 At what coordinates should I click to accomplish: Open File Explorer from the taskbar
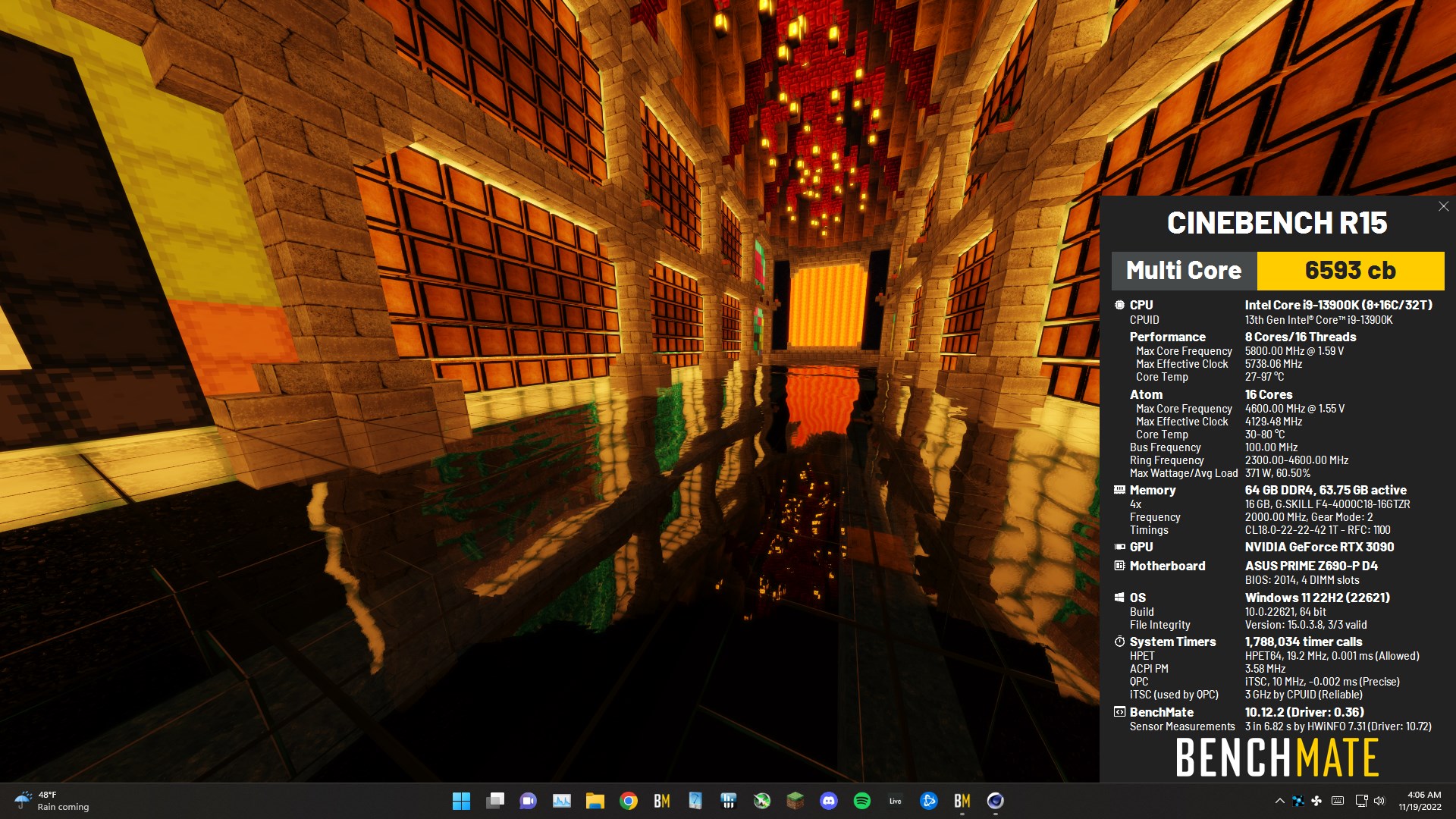595,801
